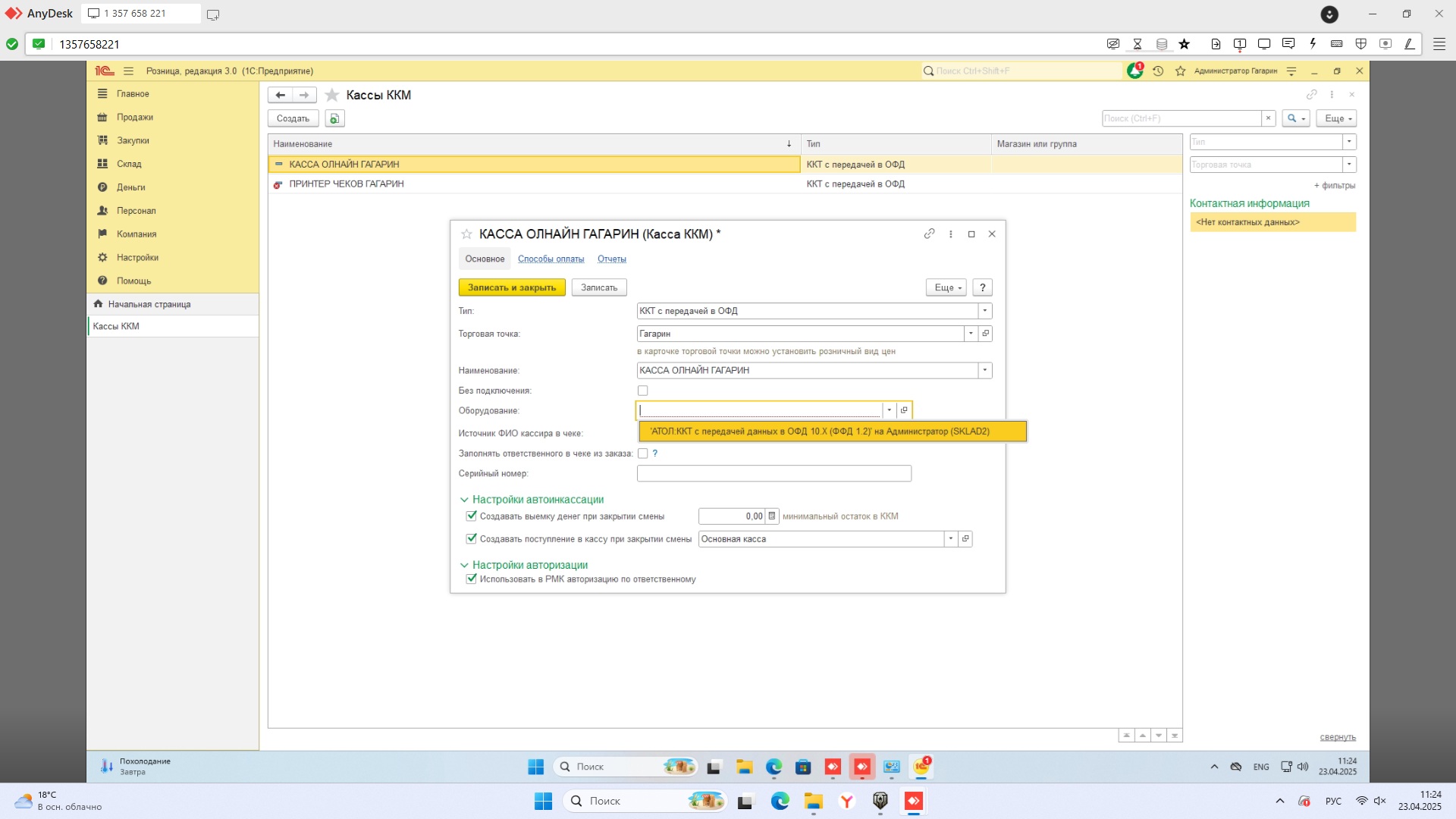The width and height of the screenshot is (1456, 819).
Task: Click the green copy-create icon next to Создать
Action: pos(334,118)
